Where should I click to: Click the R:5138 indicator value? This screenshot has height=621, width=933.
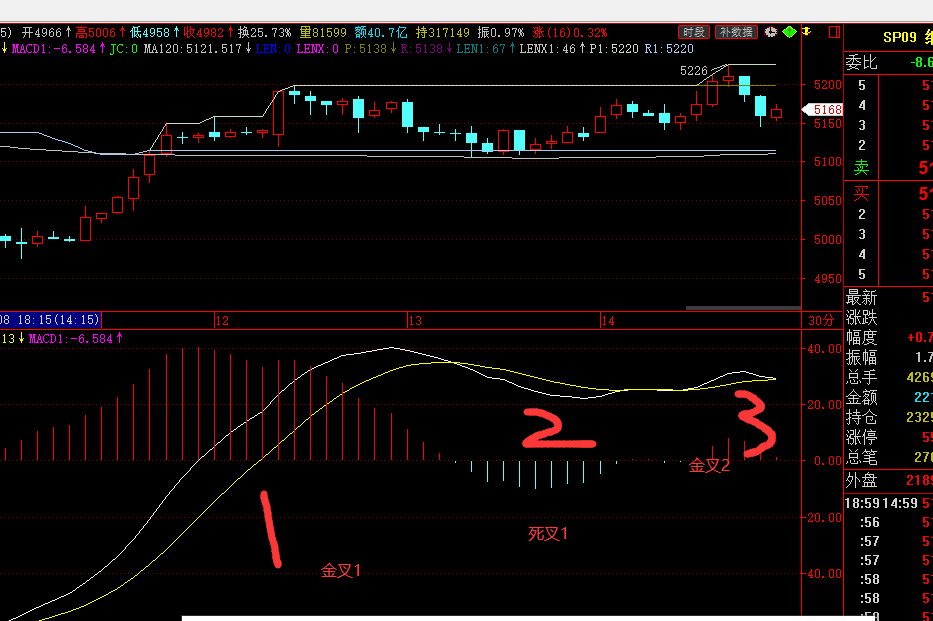pyautogui.click(x=422, y=49)
